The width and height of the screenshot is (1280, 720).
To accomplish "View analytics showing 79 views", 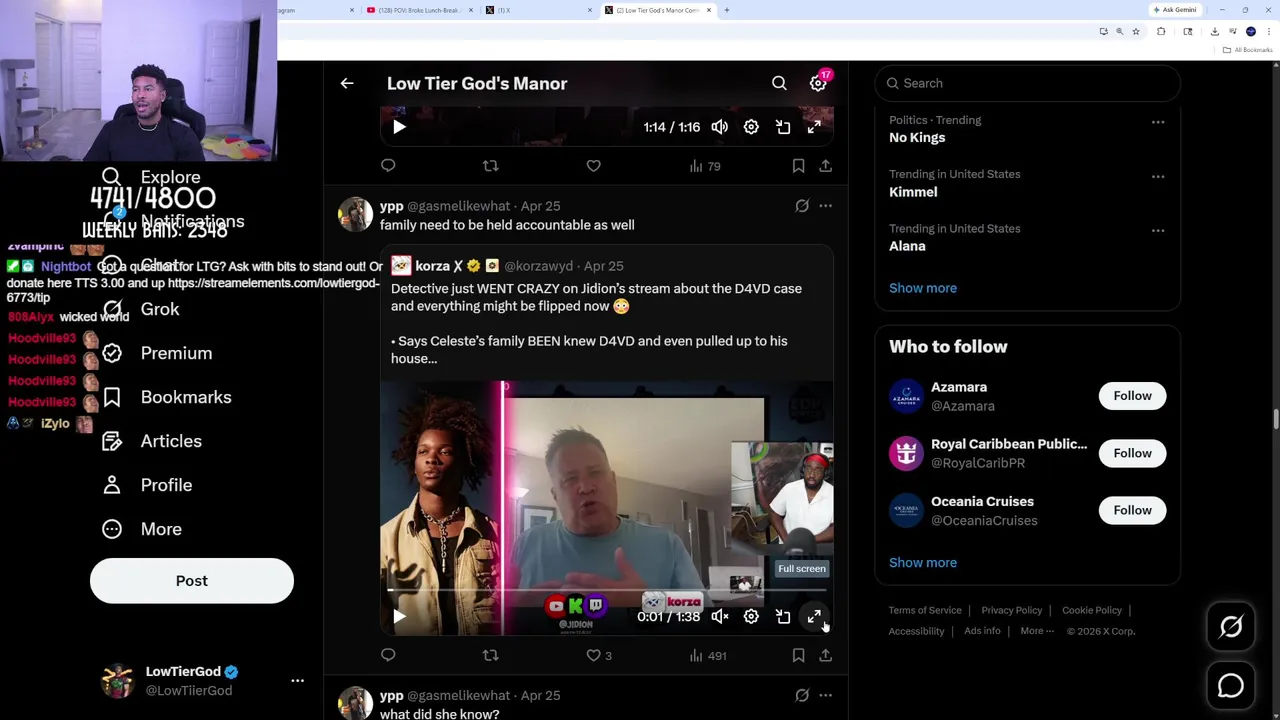I will (x=705, y=166).
